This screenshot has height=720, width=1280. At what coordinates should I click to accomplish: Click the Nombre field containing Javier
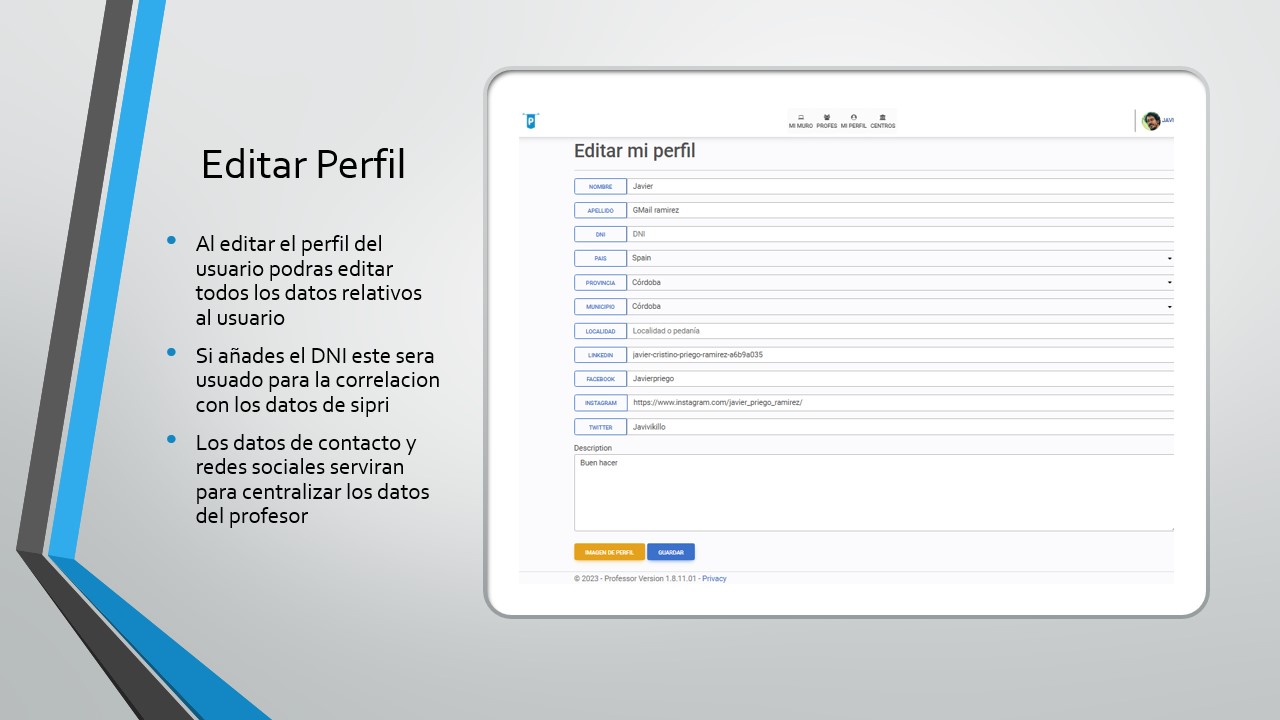click(900, 186)
